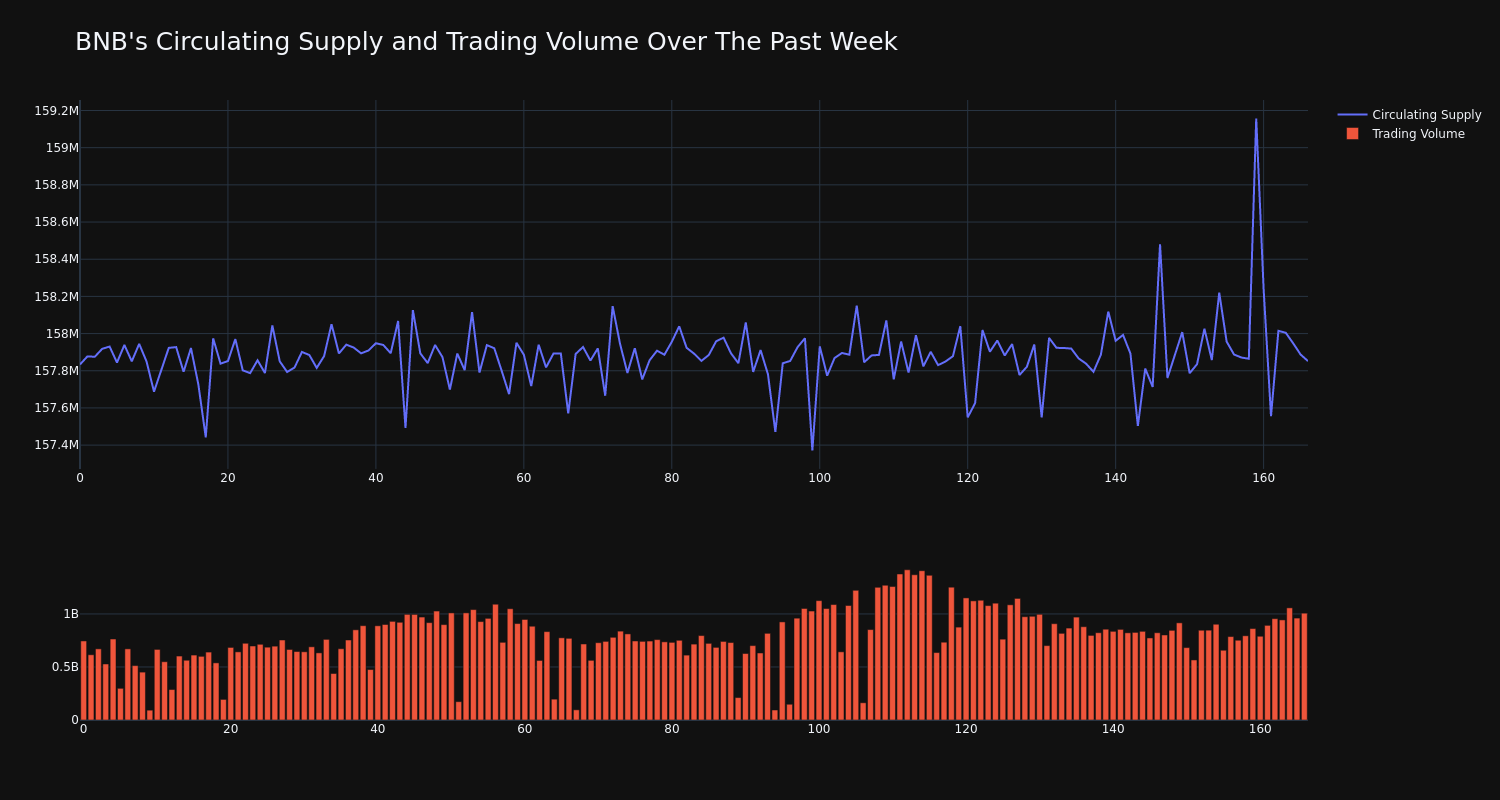Click x-axis label 120 on volume chart

[x=966, y=729]
